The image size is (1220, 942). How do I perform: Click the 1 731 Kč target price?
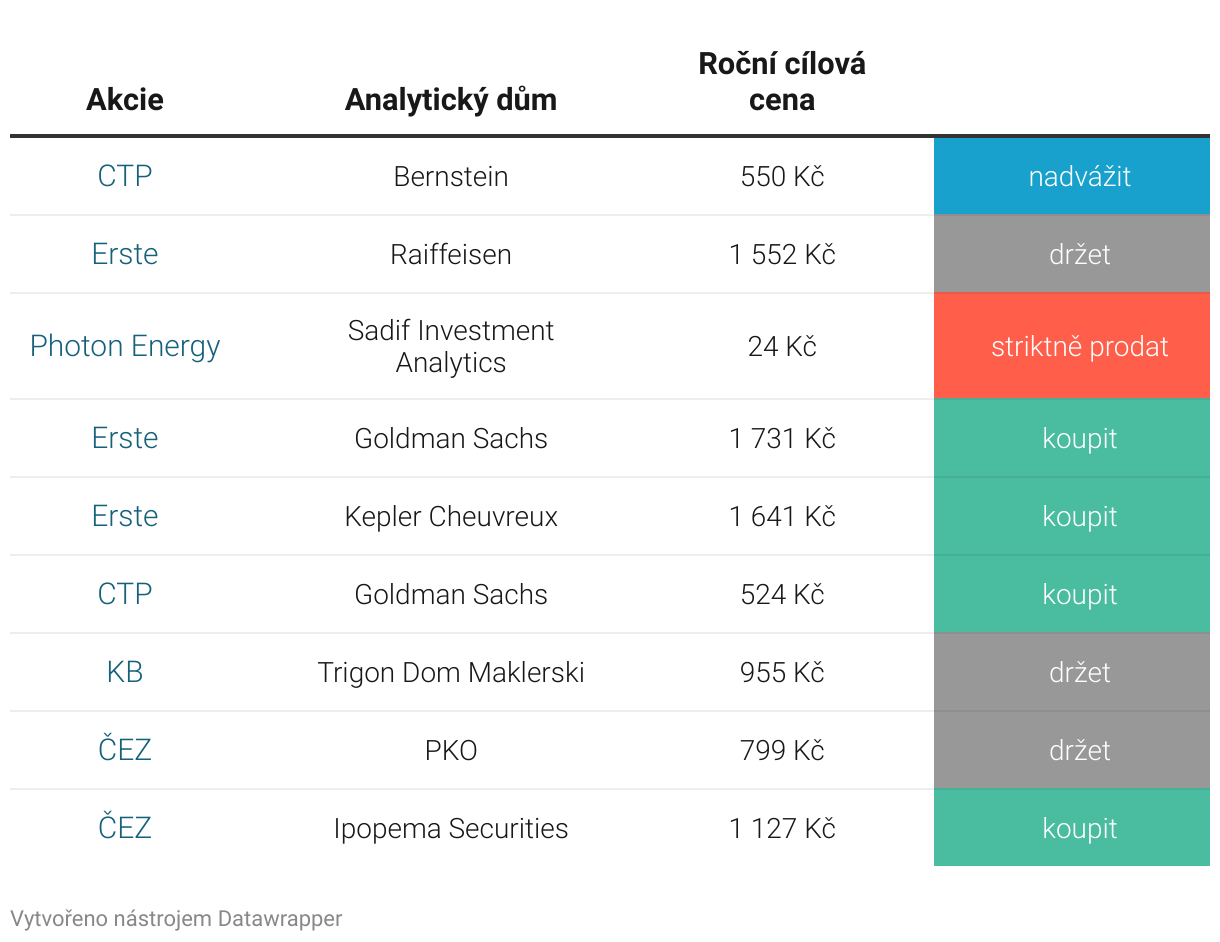pyautogui.click(x=782, y=438)
